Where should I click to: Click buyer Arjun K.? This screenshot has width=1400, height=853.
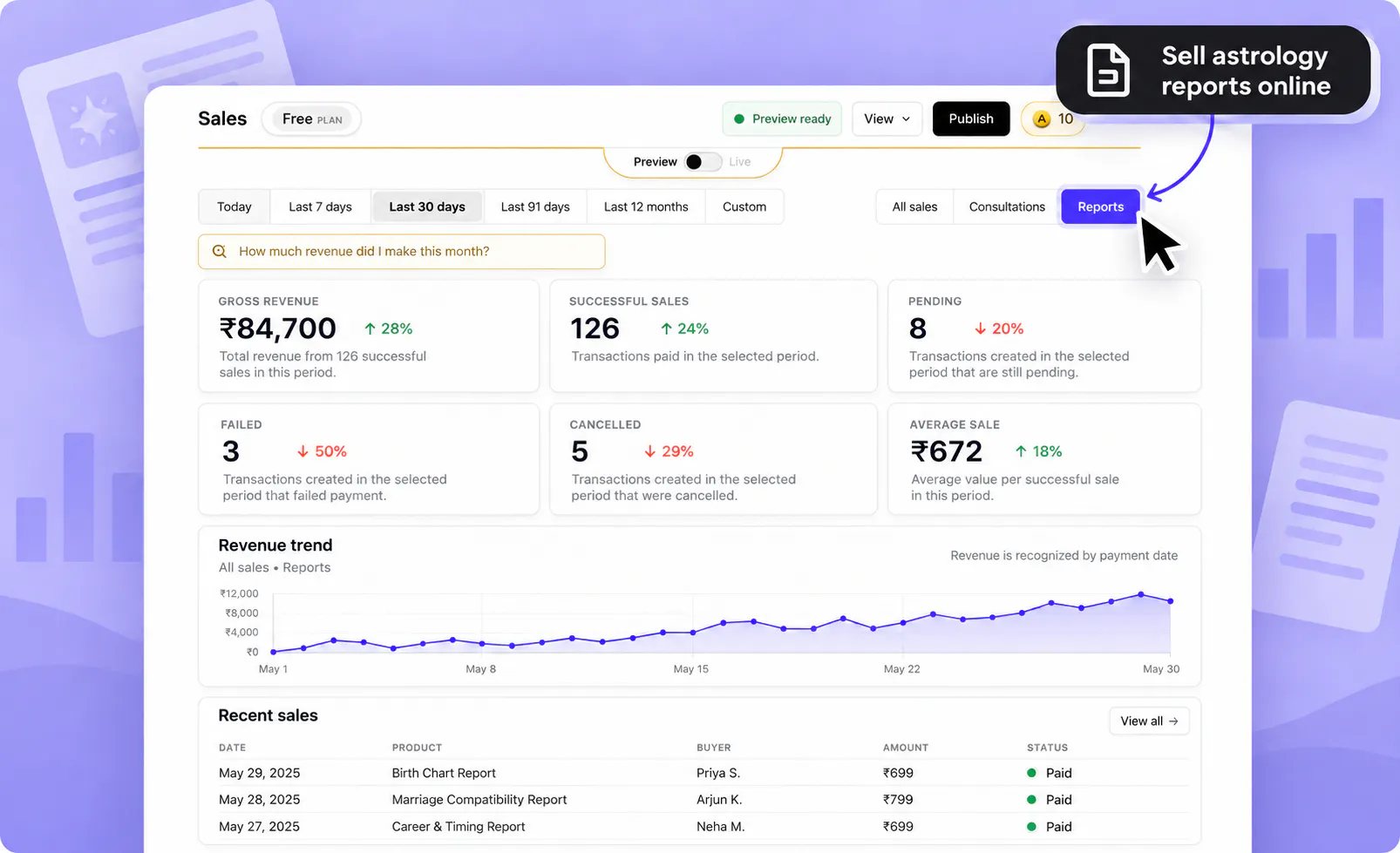click(x=719, y=800)
